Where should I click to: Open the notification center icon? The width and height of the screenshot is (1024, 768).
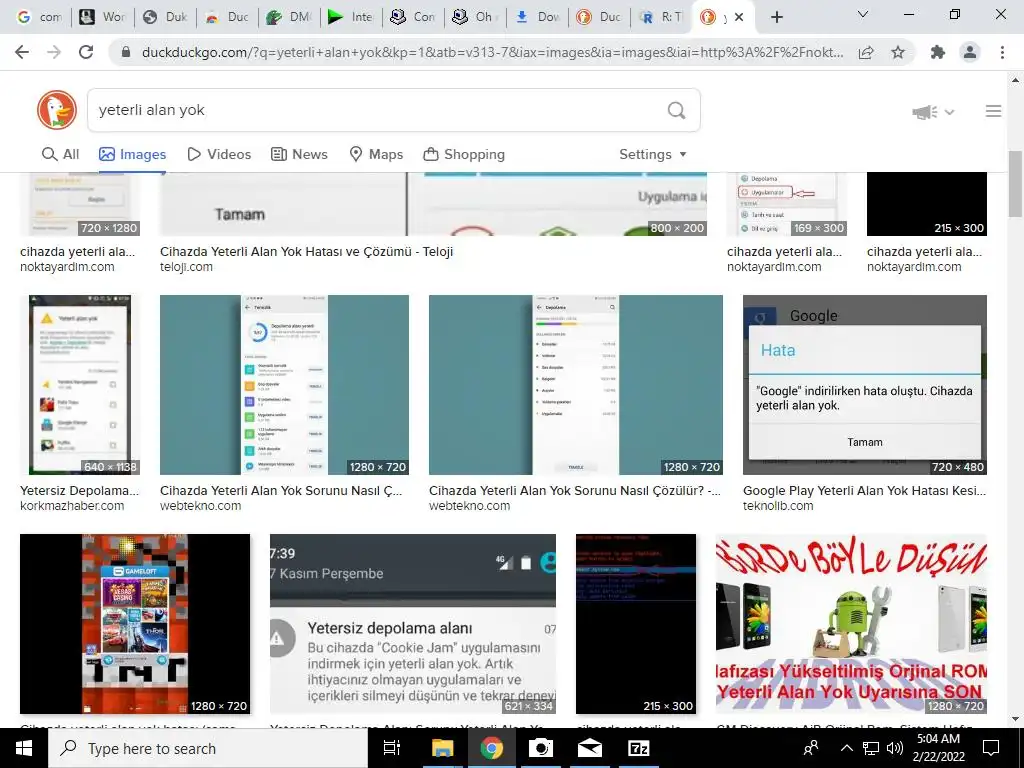click(x=991, y=748)
